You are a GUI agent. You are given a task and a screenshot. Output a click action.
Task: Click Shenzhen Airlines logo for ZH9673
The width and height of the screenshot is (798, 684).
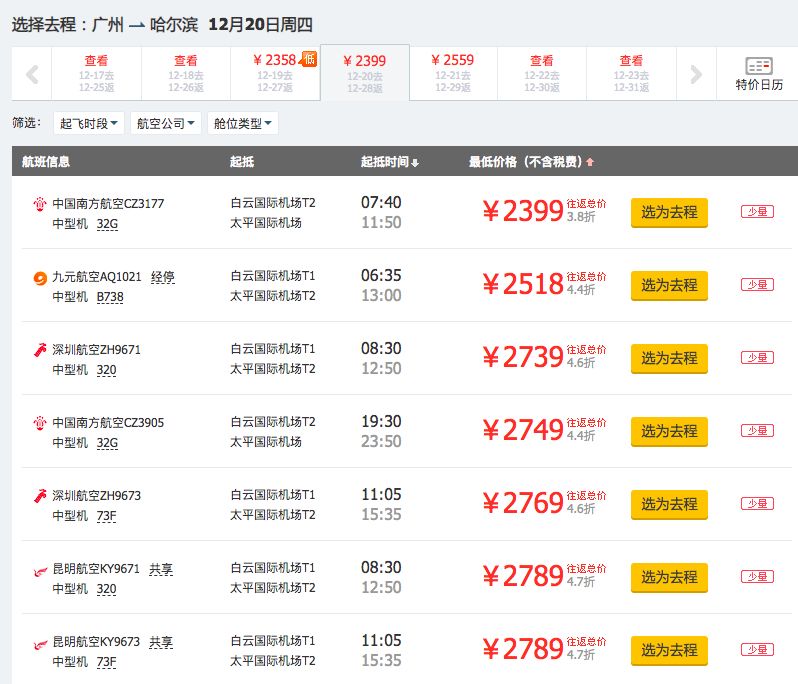point(40,496)
